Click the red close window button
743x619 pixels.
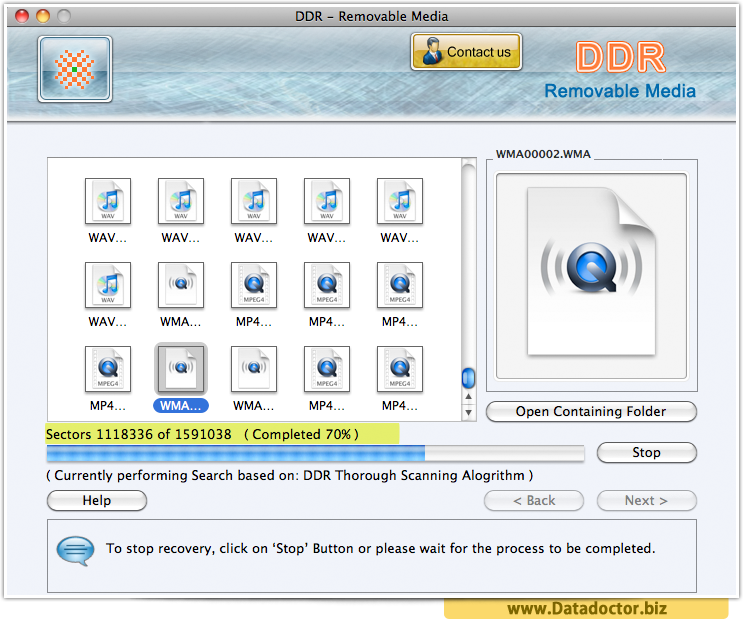(x=22, y=16)
